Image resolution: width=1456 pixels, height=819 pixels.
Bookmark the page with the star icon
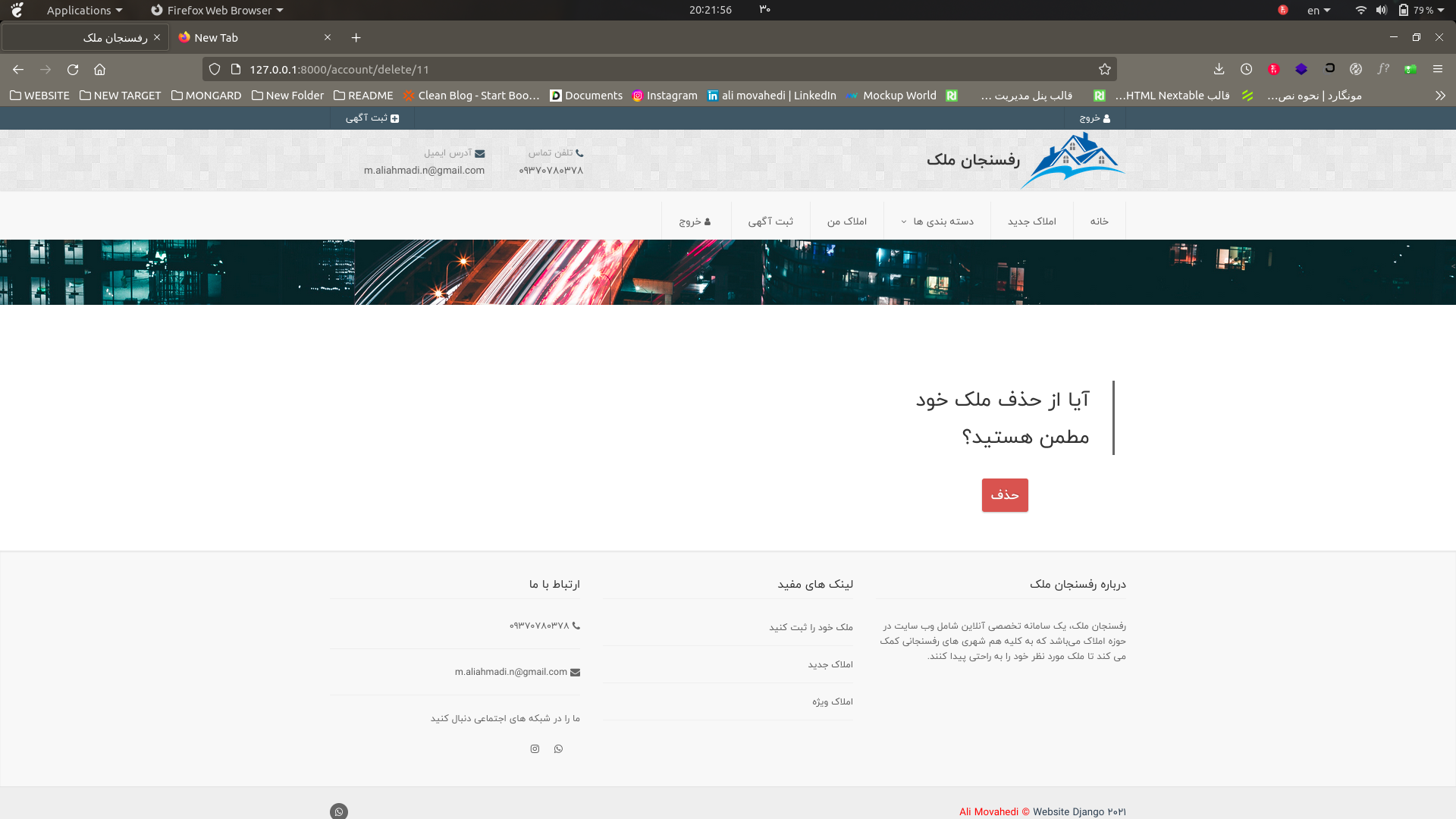(x=1105, y=69)
